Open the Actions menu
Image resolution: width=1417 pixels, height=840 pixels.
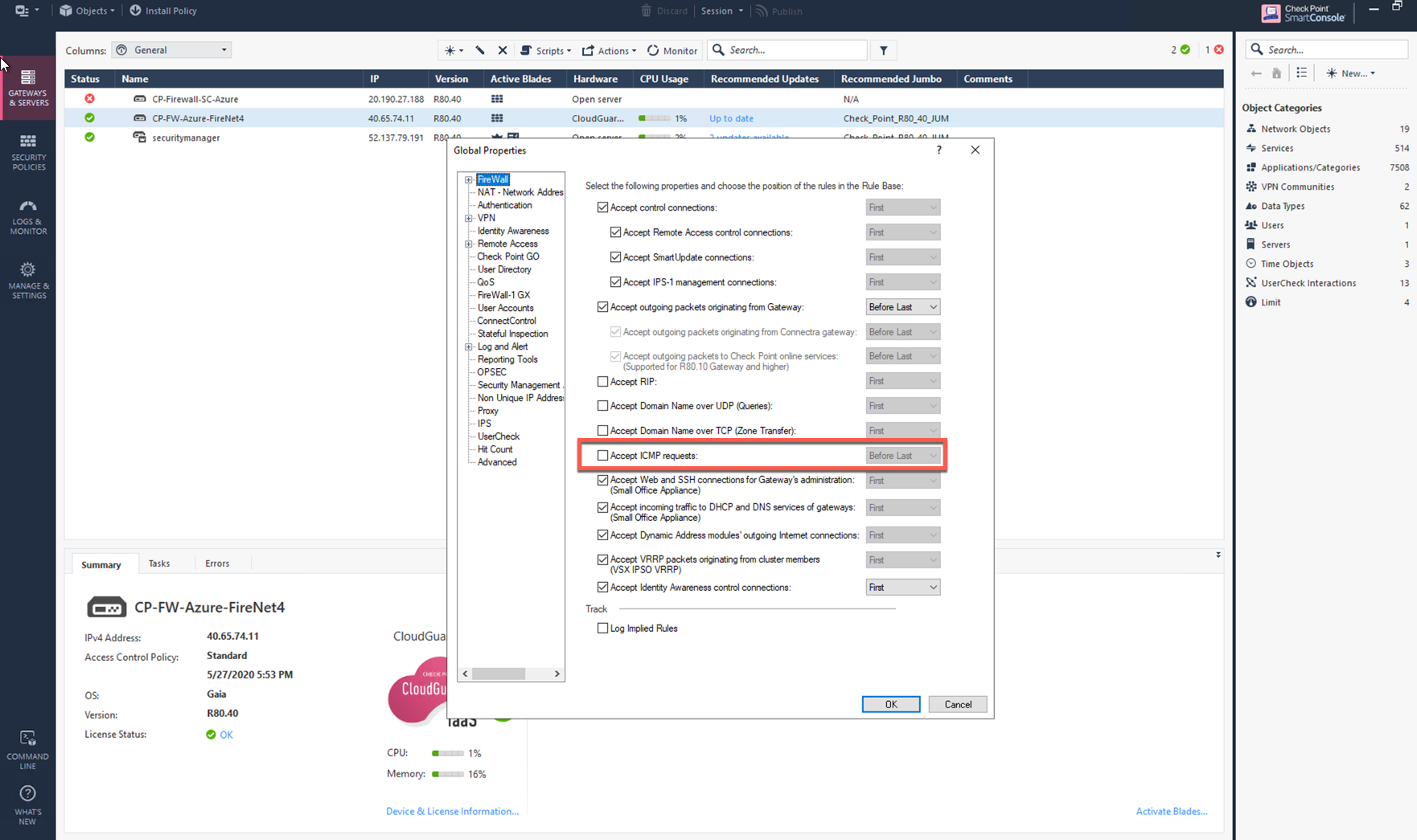(609, 51)
